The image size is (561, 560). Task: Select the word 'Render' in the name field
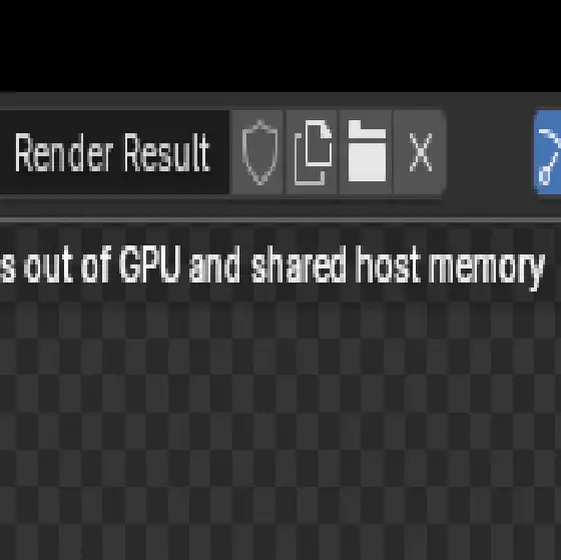point(64,153)
